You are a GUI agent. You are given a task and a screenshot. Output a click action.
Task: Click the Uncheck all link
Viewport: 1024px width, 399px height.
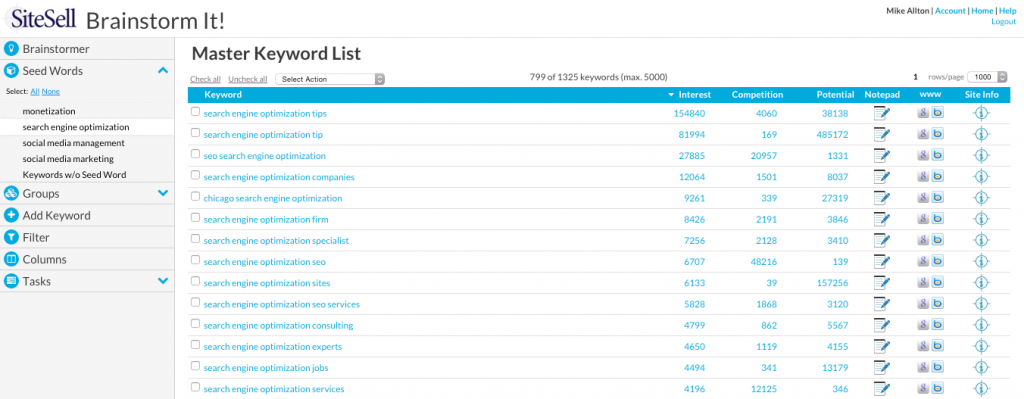pyautogui.click(x=248, y=80)
